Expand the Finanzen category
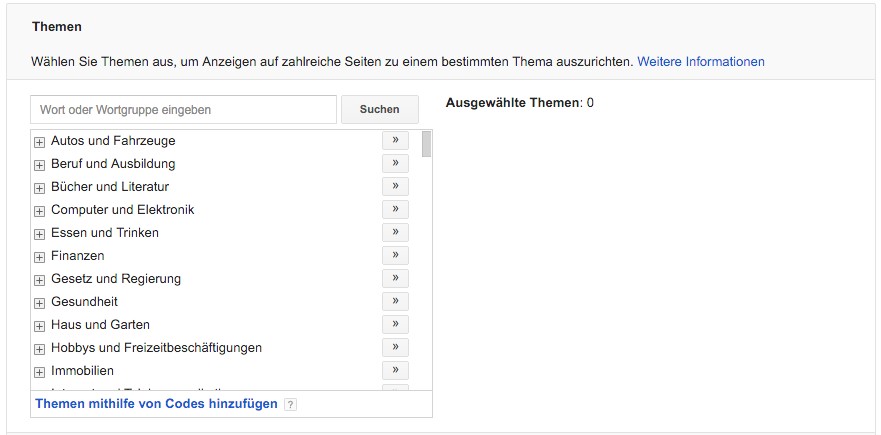Viewport: 881px width, 435px height. point(39,258)
